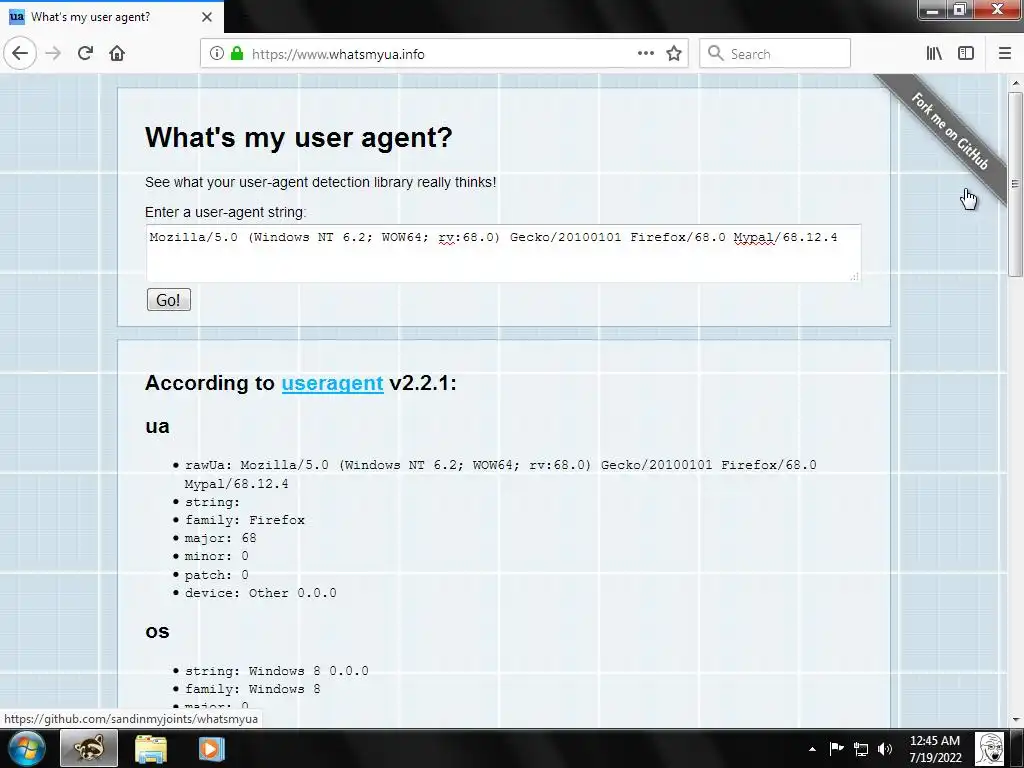Click the textarea resize grip corner
Viewport: 1024px width, 768px height.
(x=855, y=277)
